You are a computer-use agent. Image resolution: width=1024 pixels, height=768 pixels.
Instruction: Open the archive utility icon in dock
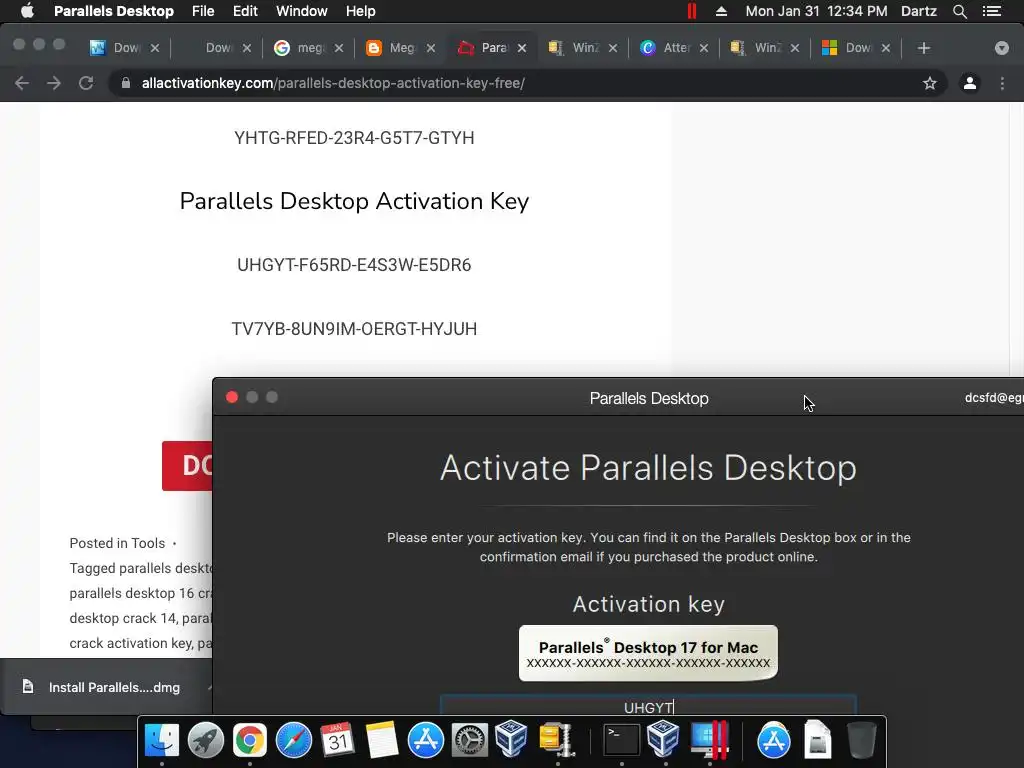tap(556, 740)
